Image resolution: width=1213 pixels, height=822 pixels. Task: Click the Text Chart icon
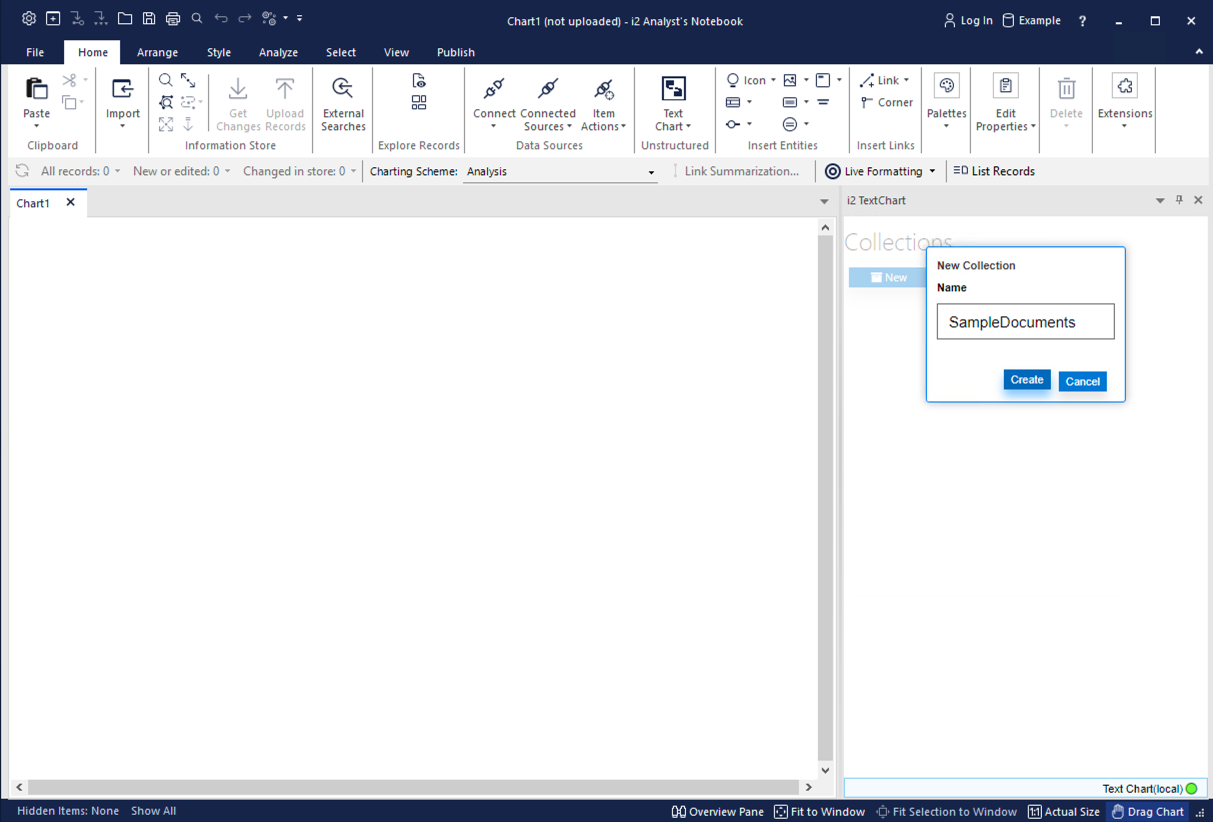pyautogui.click(x=674, y=89)
